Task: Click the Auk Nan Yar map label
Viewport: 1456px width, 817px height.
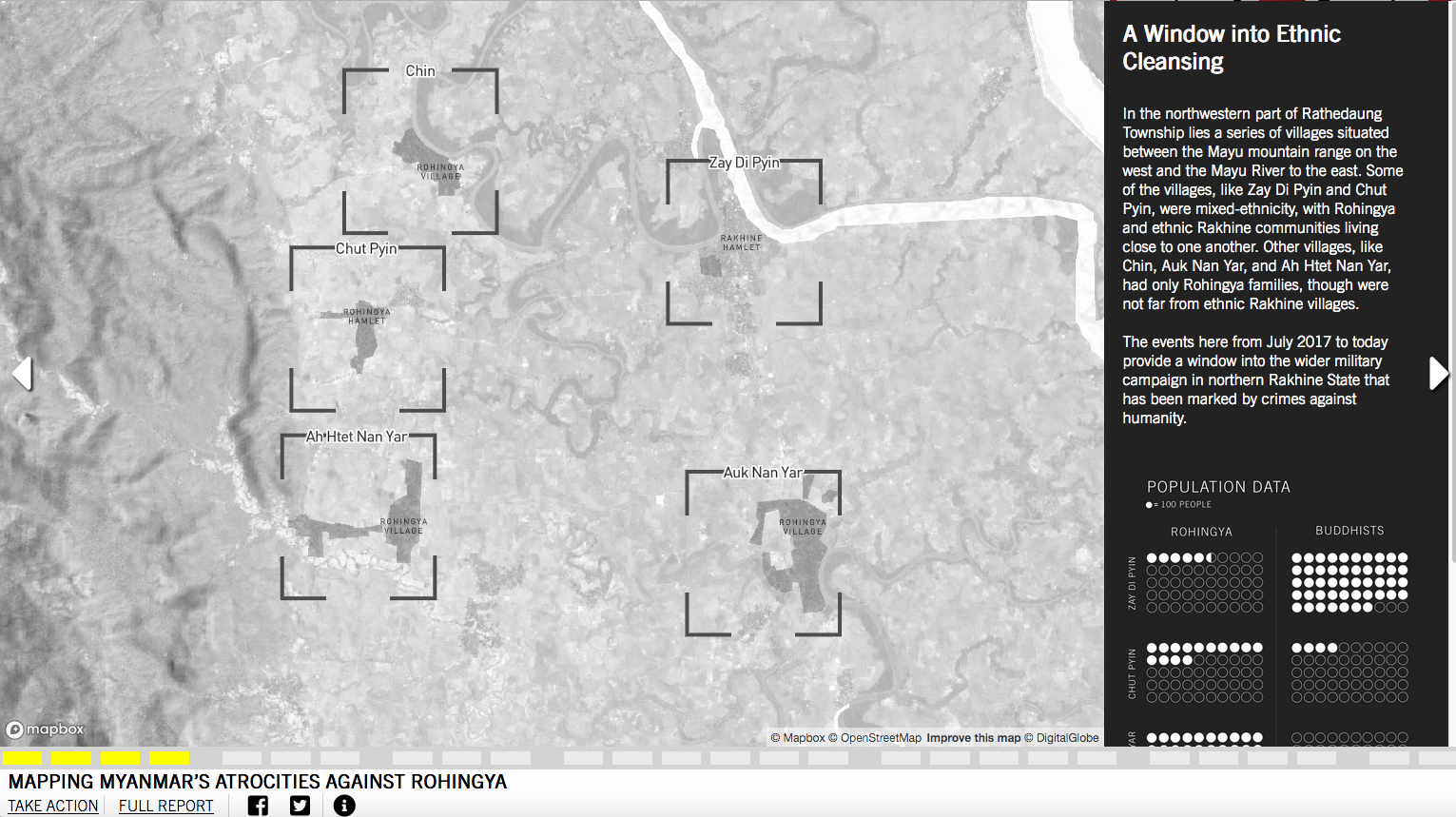Action: click(764, 473)
